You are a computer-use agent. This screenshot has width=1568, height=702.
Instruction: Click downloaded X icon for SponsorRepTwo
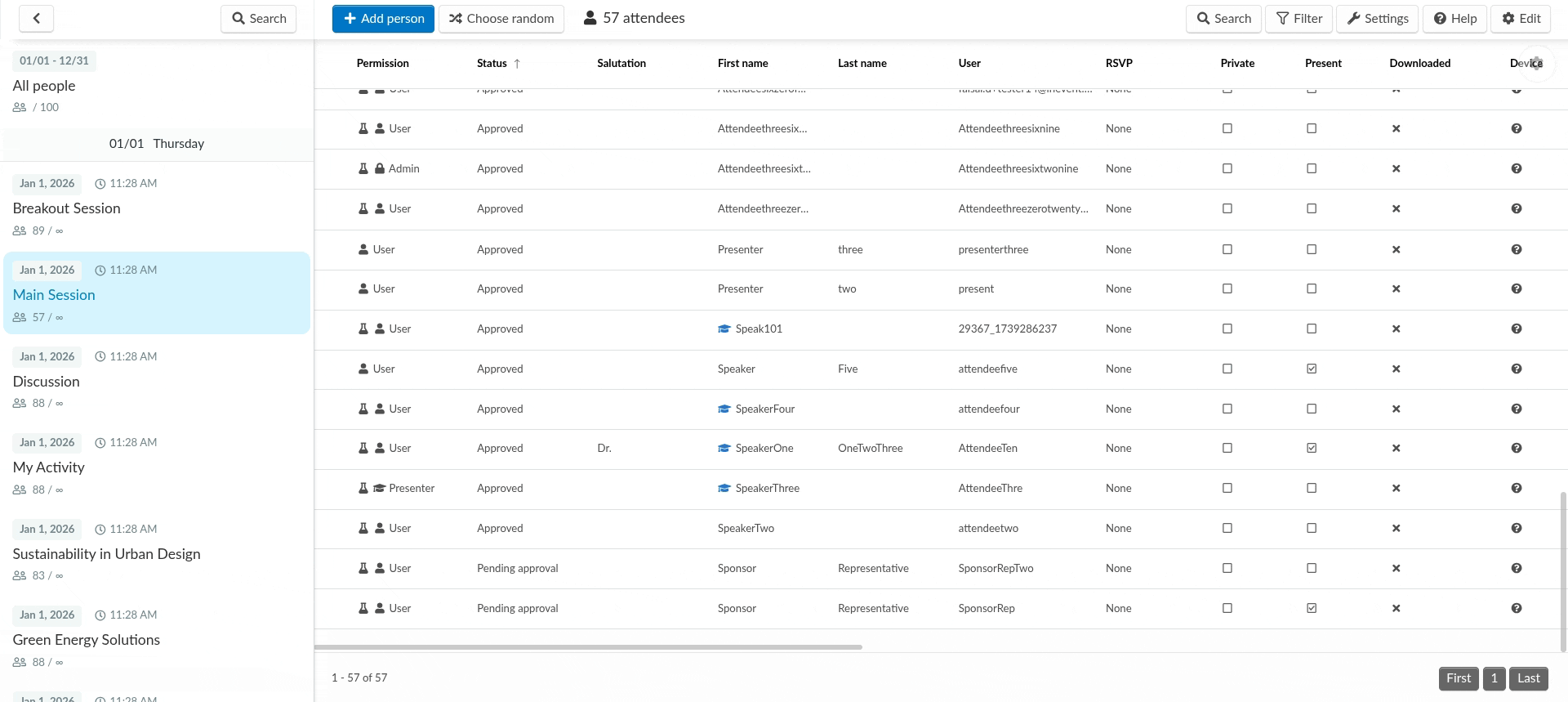pos(1396,568)
